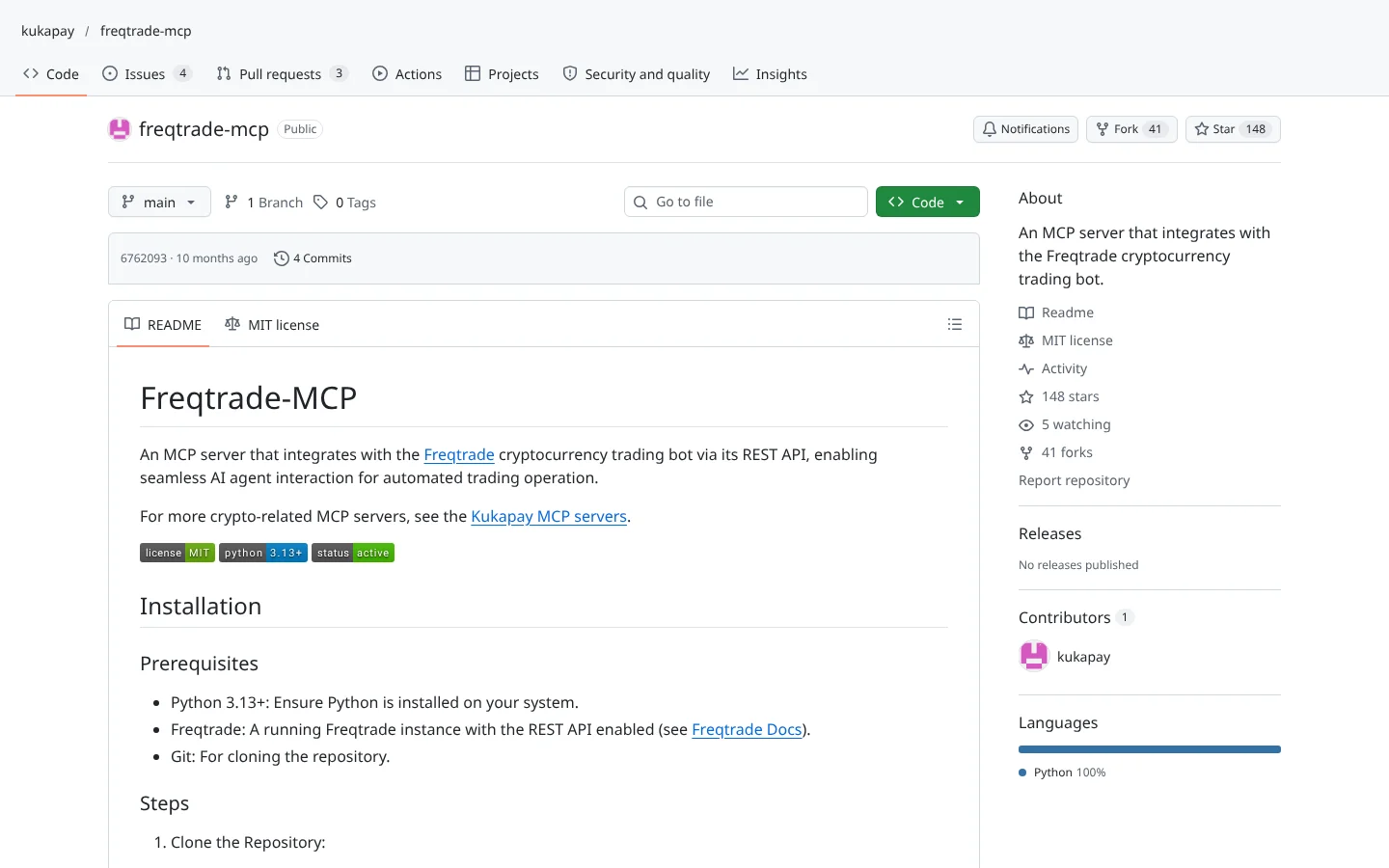Click the Python language bar
Viewport: 1389px width, 868px height.
[x=1150, y=749]
